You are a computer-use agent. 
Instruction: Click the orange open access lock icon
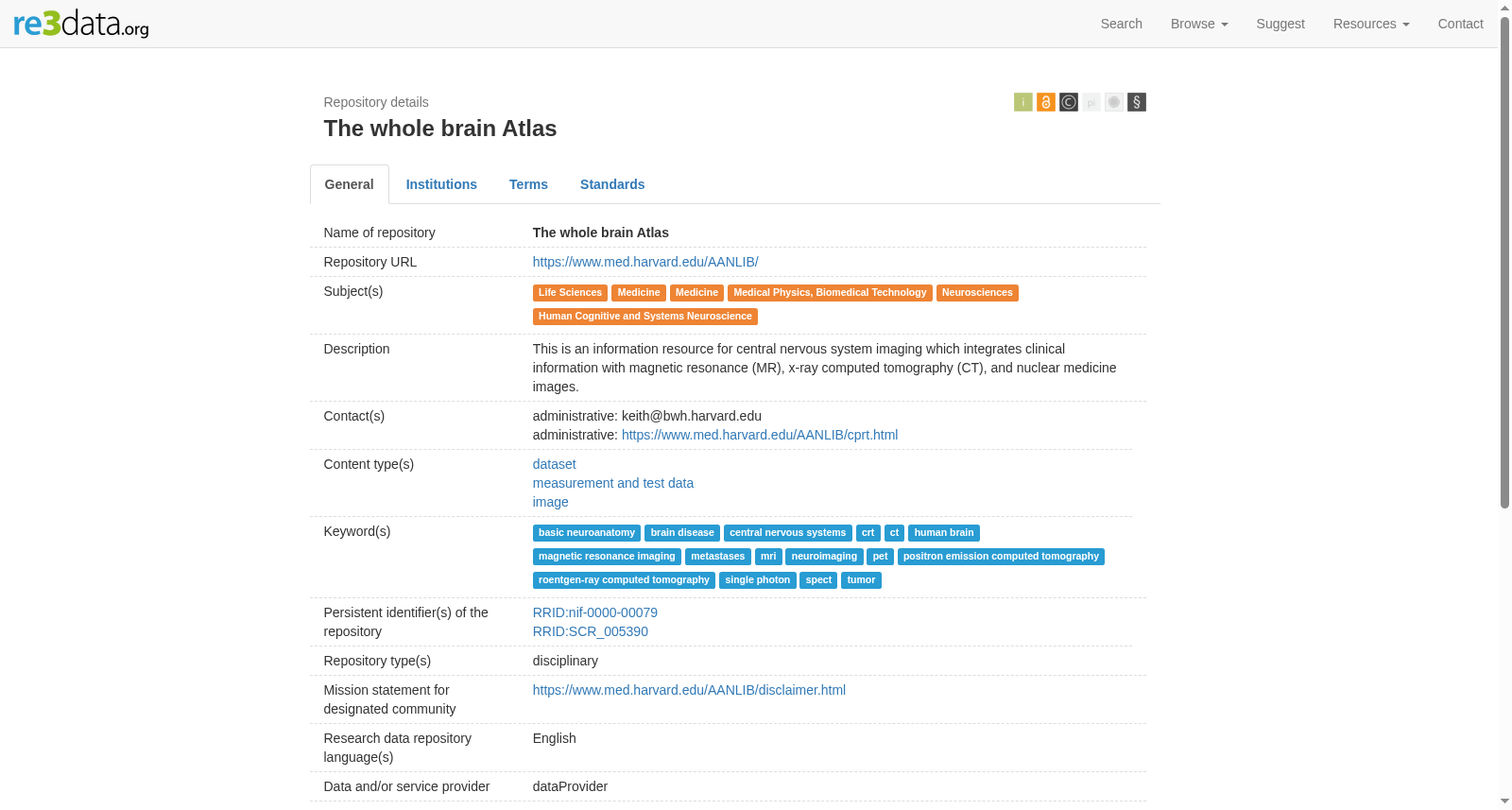point(1046,102)
